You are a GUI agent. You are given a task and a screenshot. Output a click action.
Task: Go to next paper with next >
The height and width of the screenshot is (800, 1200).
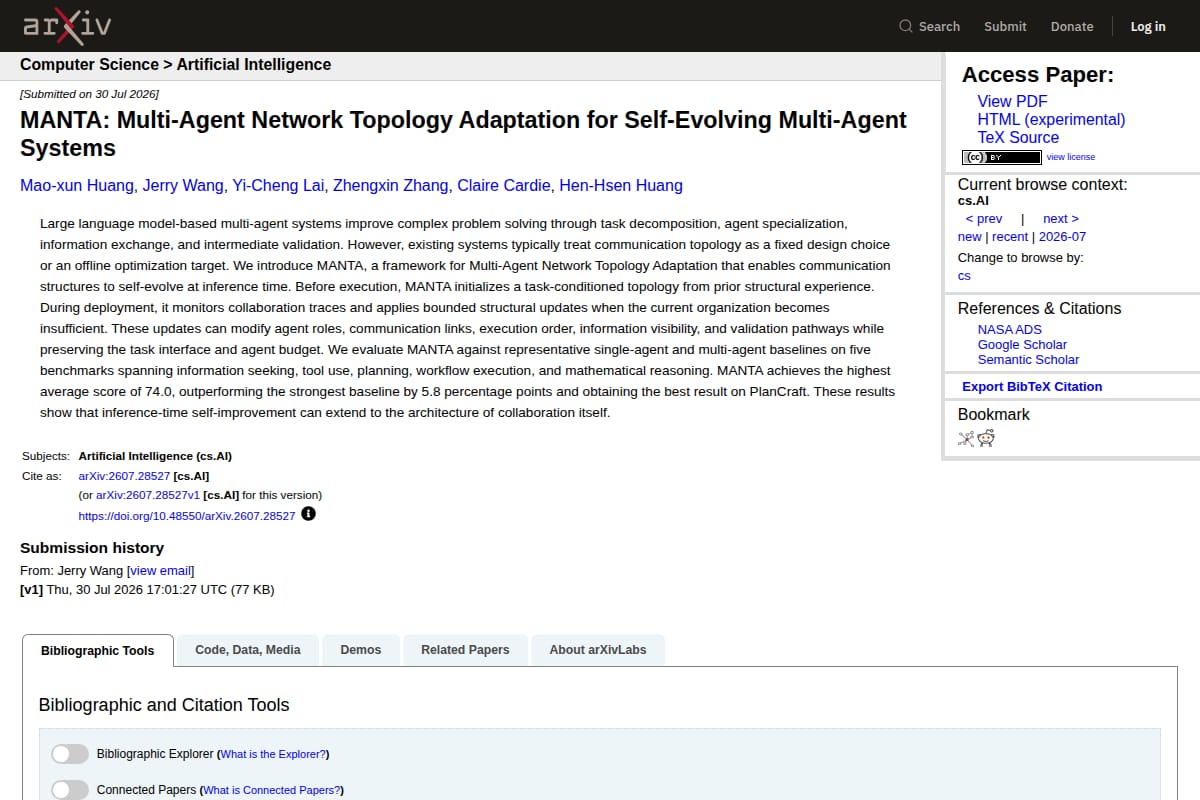pyautogui.click(x=1061, y=219)
